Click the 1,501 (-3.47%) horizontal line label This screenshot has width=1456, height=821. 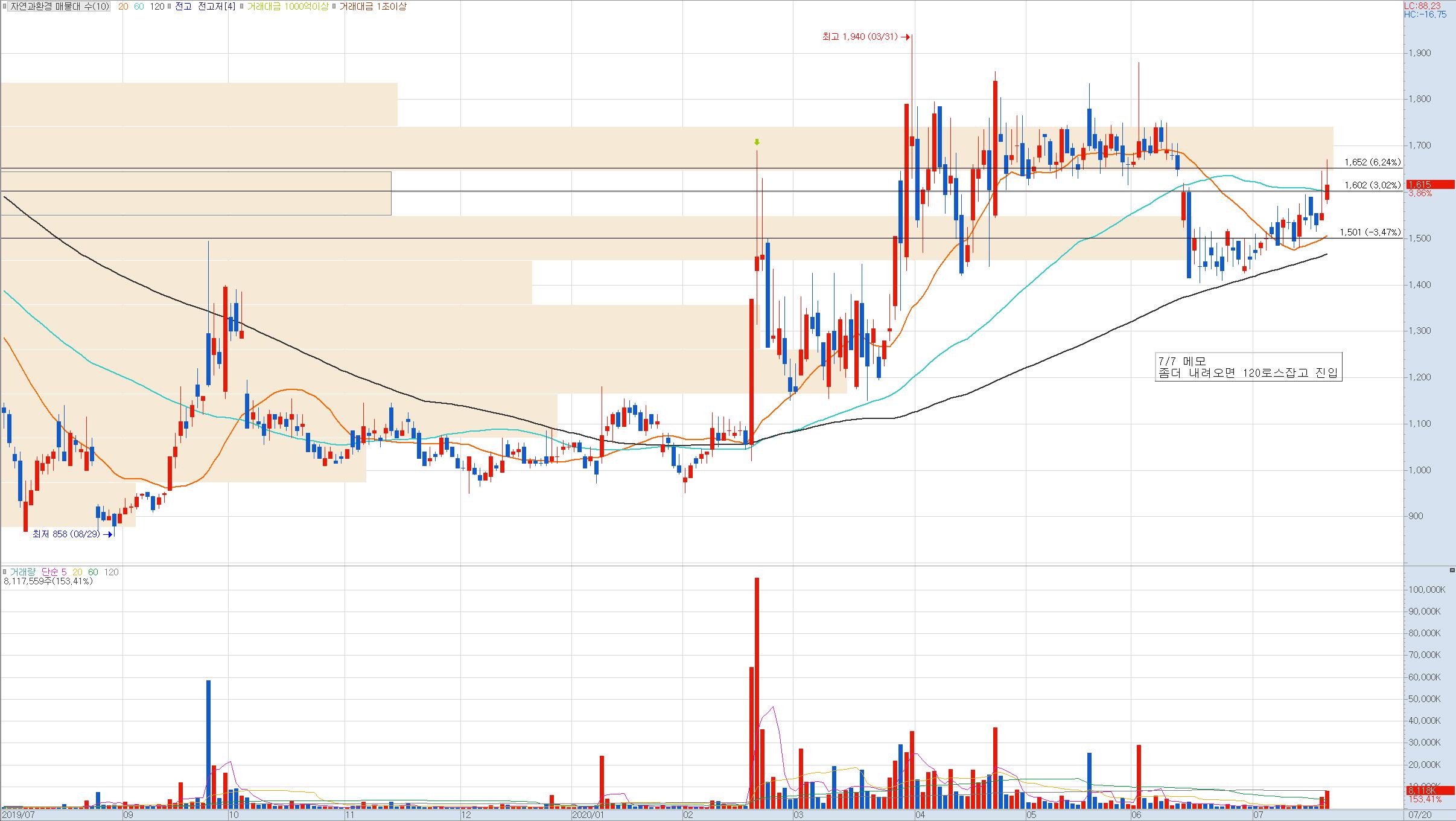[1370, 232]
